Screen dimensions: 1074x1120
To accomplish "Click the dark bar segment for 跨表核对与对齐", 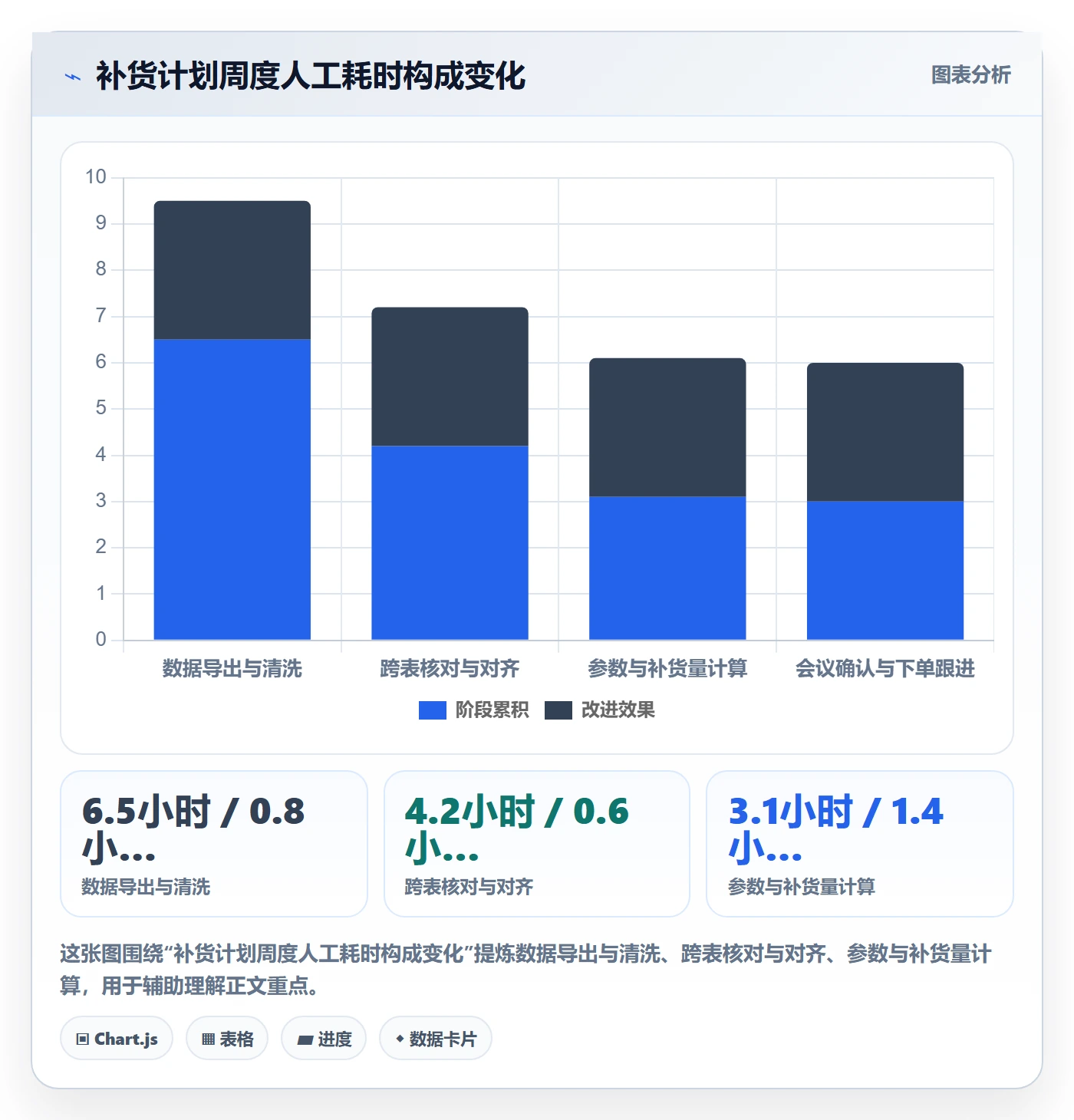I will pyautogui.click(x=450, y=377).
